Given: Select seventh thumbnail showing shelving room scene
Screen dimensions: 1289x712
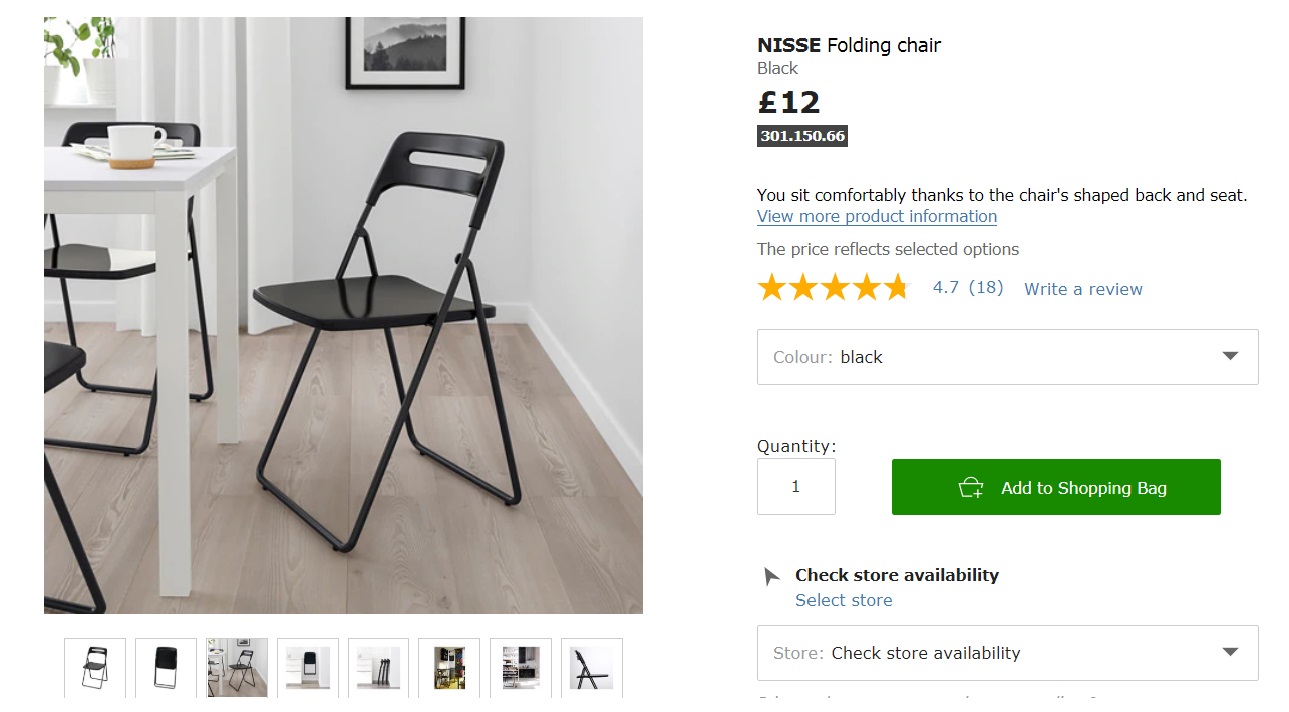Looking at the screenshot, I should click(521, 667).
